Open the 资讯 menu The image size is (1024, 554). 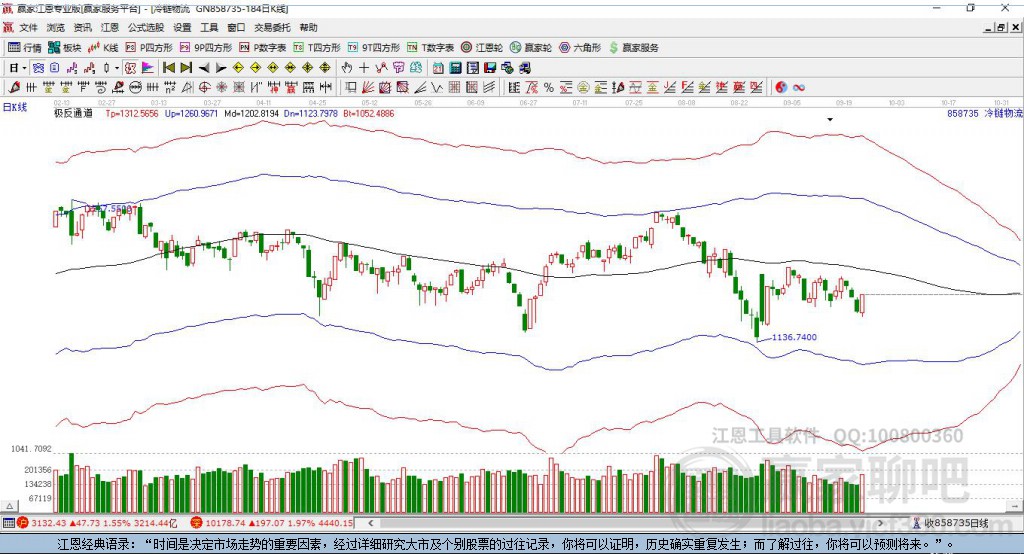coord(82,27)
